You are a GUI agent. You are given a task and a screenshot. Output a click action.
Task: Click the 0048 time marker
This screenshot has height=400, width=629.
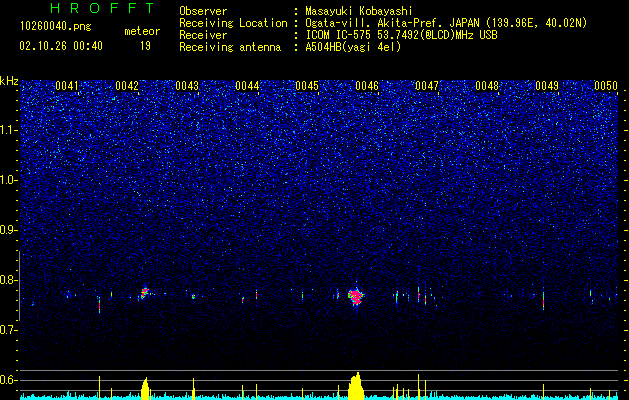[487, 86]
